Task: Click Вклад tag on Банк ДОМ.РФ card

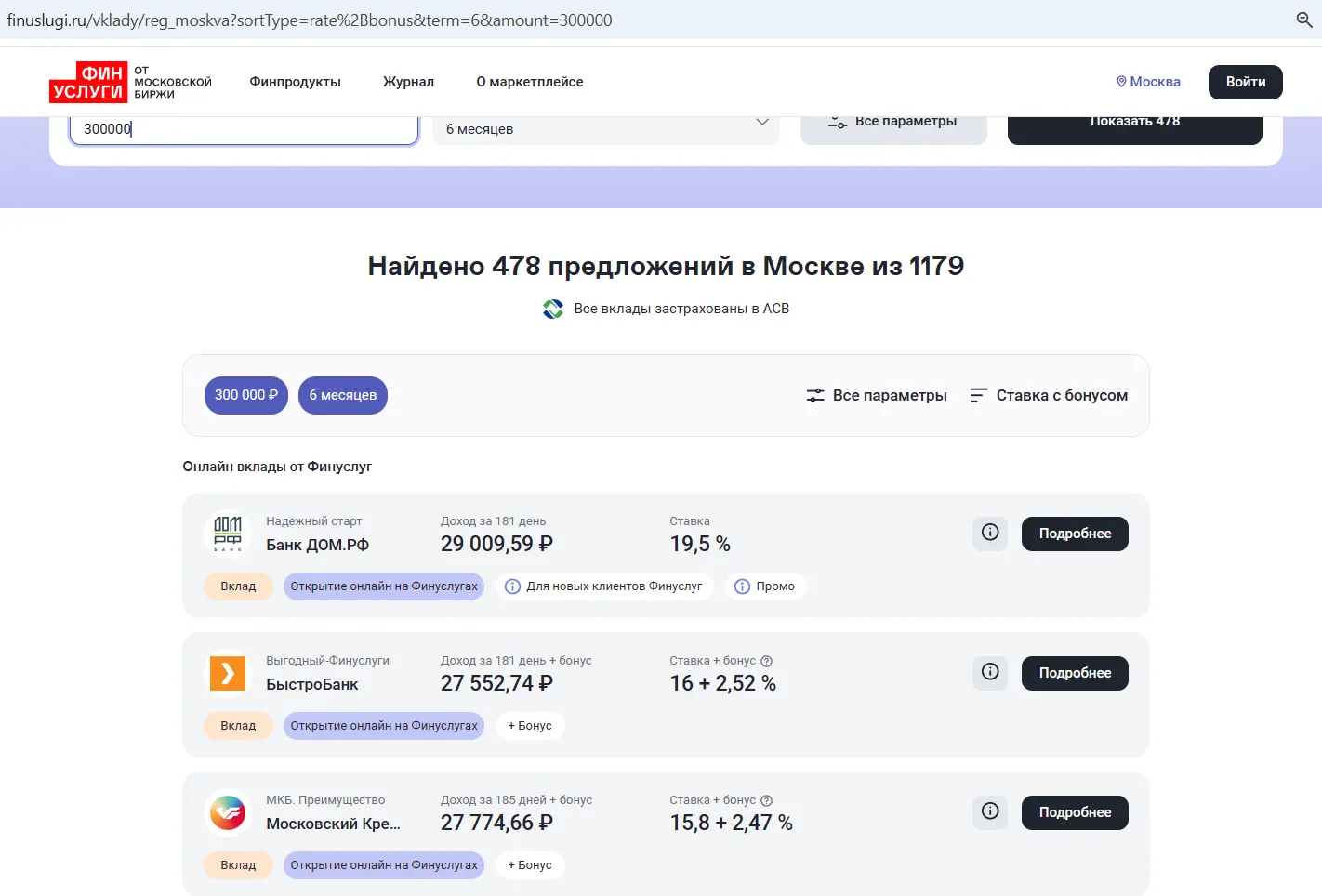Action: (x=238, y=586)
